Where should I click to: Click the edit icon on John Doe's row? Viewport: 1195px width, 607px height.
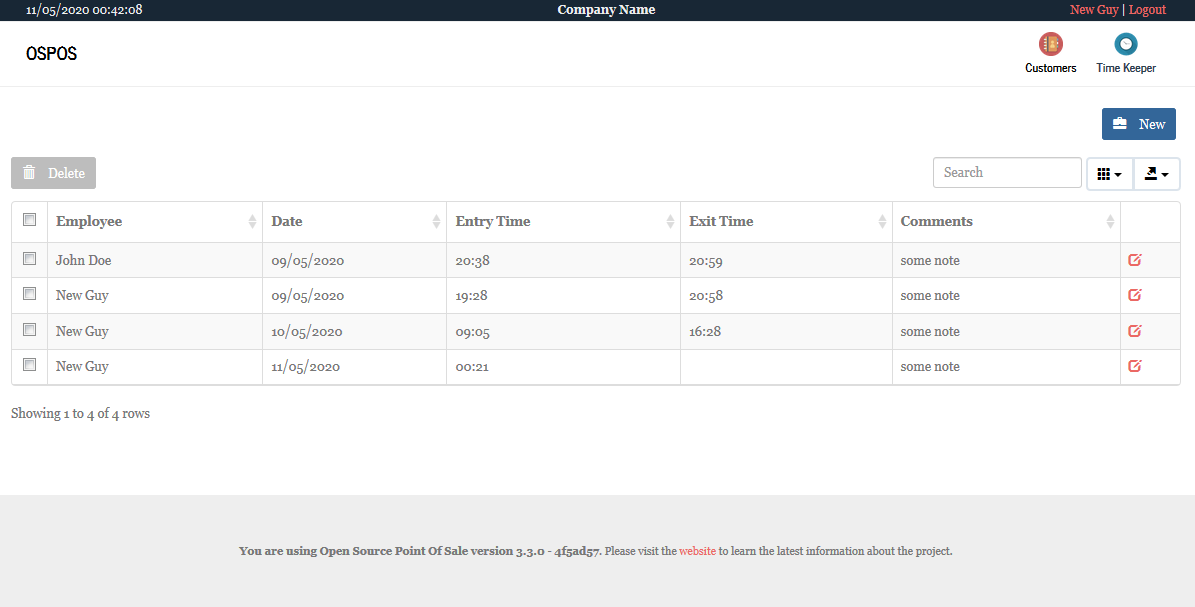point(1134,259)
